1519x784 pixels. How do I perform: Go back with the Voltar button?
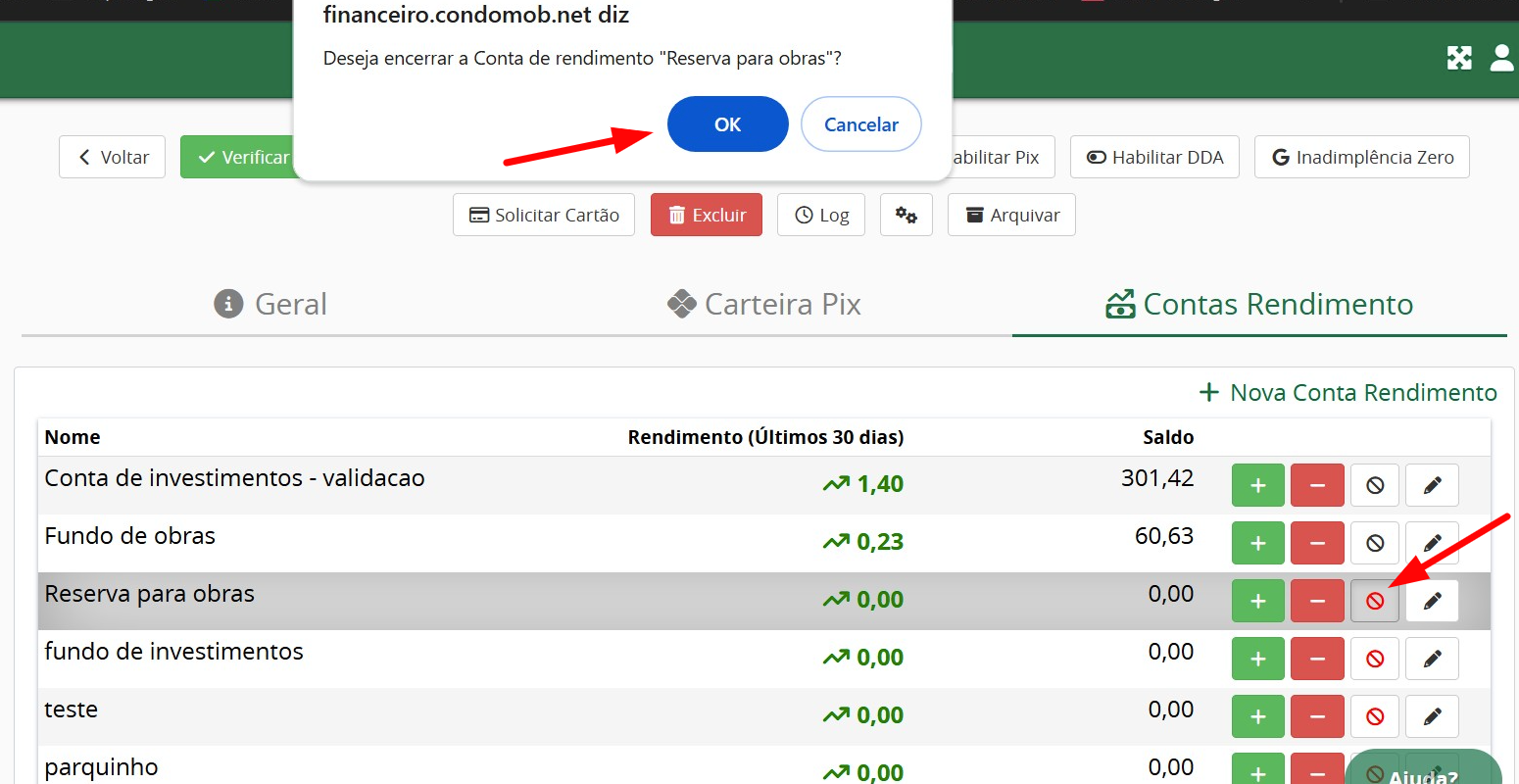(x=113, y=157)
